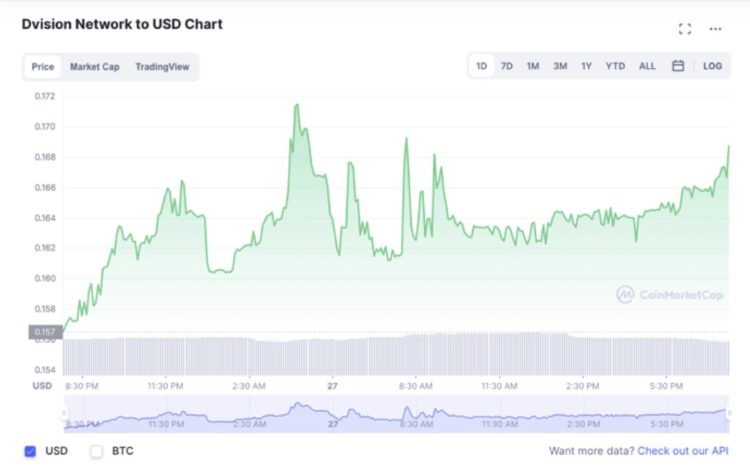Enable the BTC checkbox

click(97, 451)
